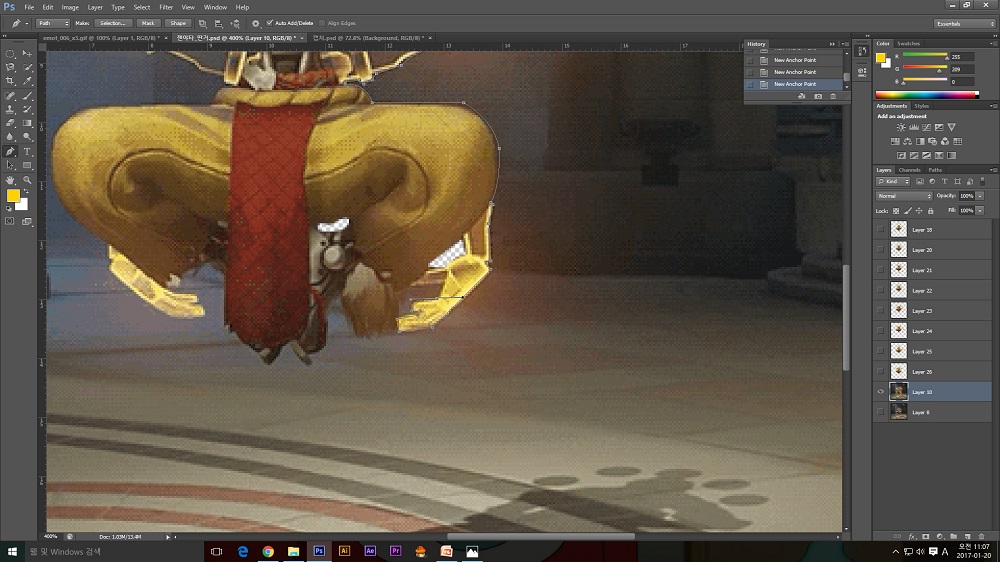Select the Eyedropper tool
Viewport: 1000px width, 562px height.
(x=27, y=81)
